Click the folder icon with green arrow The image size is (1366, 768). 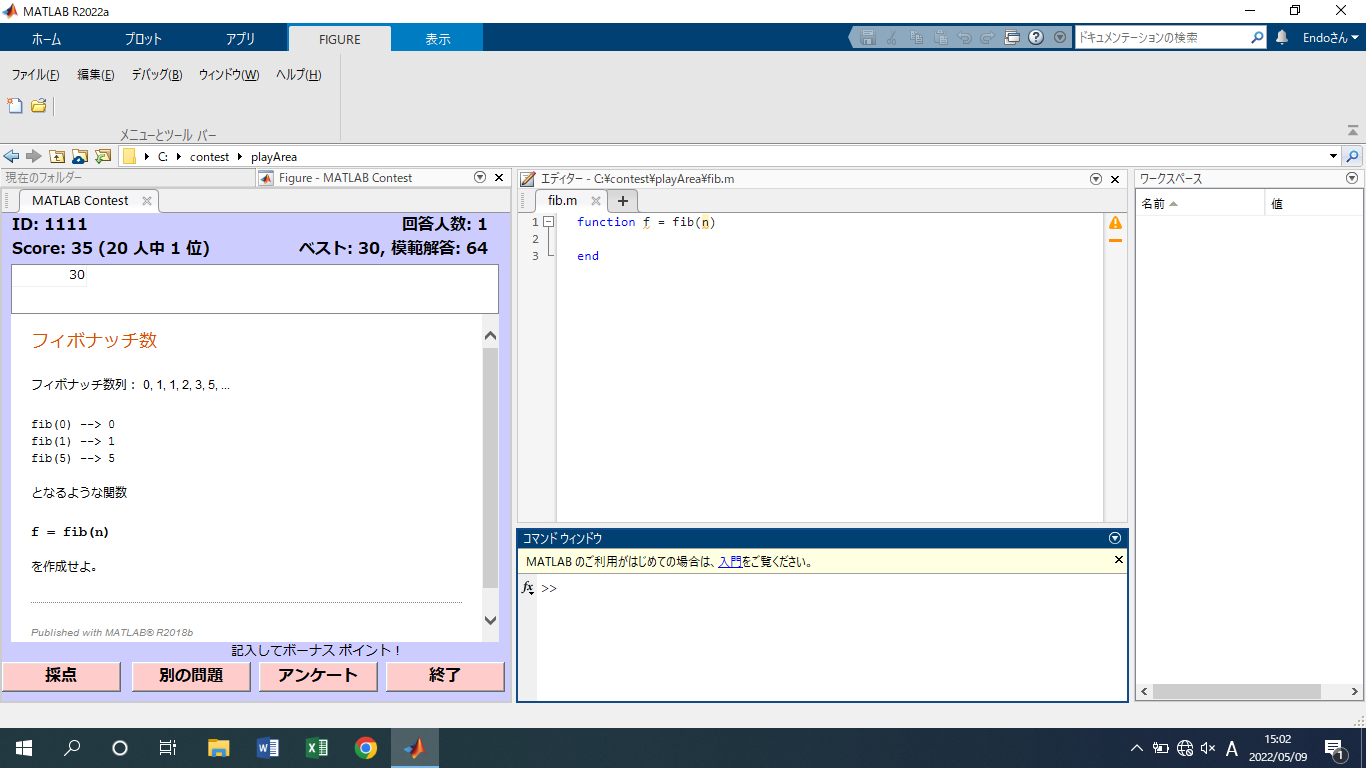(103, 156)
